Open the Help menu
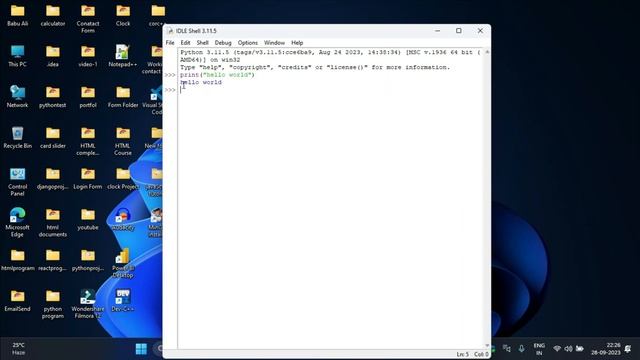Screen dimensions: 640x360 297,42
